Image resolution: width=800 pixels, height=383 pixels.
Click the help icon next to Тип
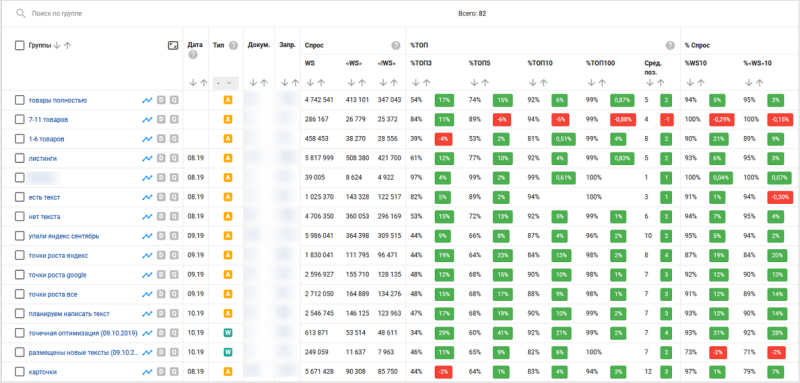click(x=233, y=45)
